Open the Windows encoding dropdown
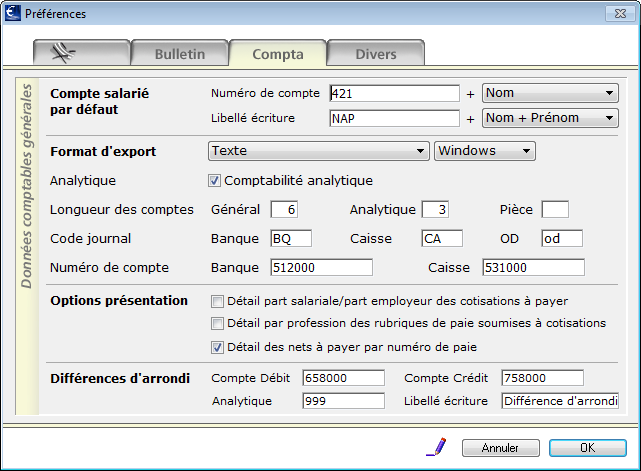 click(x=485, y=151)
